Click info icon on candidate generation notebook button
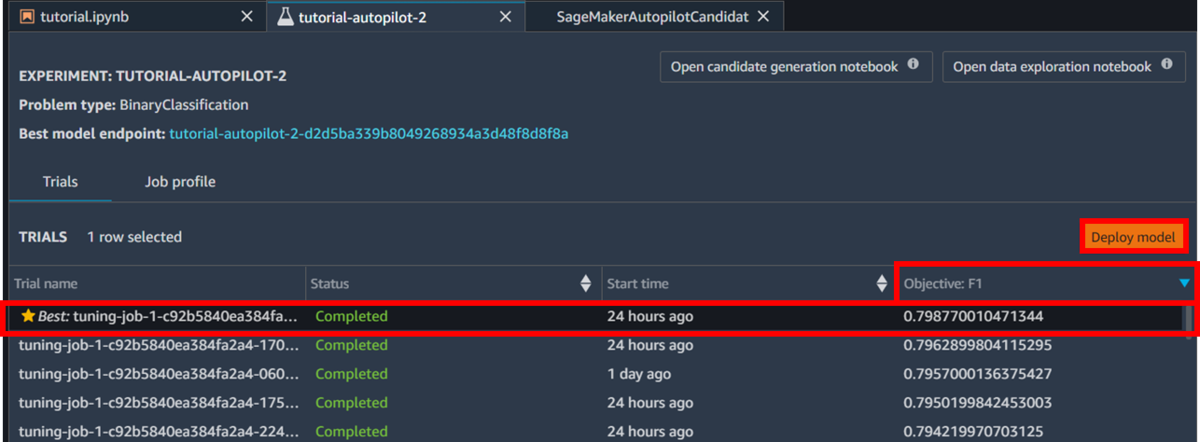 [913, 66]
